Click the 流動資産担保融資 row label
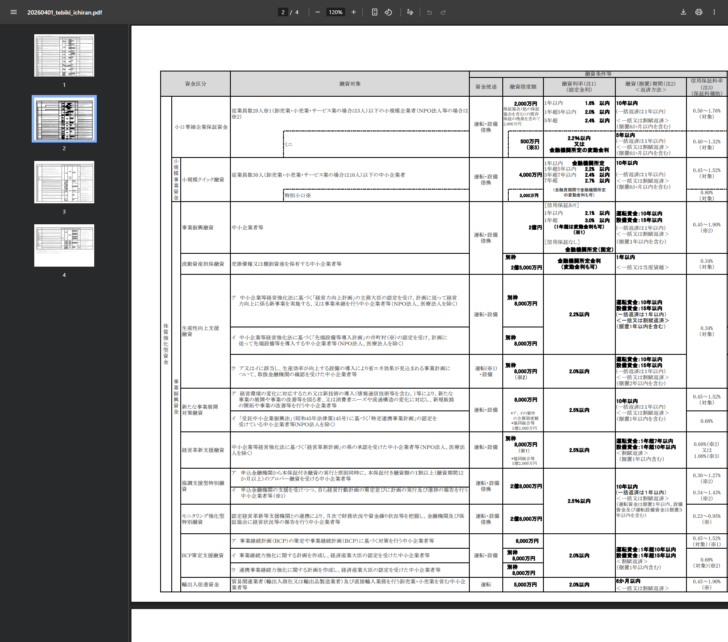The height and width of the screenshot is (642, 728). click(203, 264)
